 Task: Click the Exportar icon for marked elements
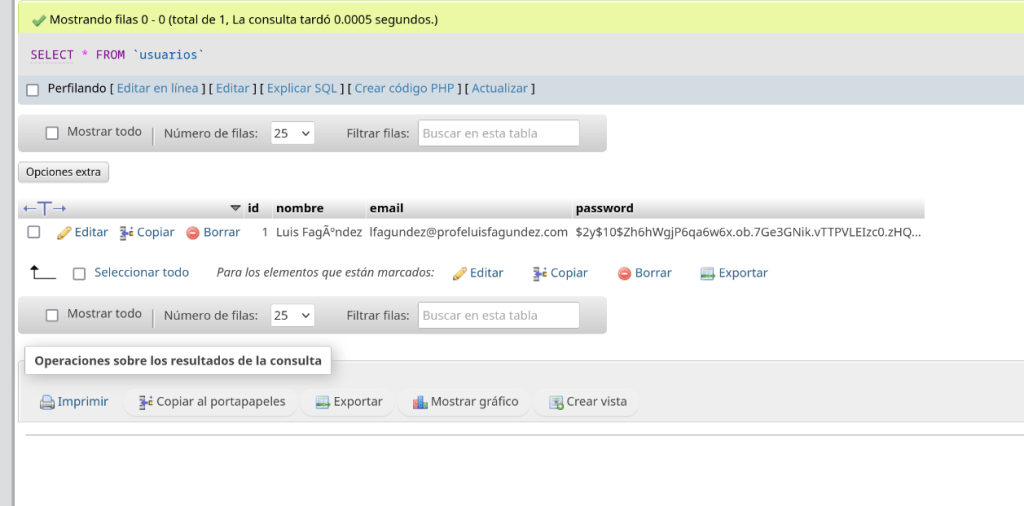[x=707, y=273]
